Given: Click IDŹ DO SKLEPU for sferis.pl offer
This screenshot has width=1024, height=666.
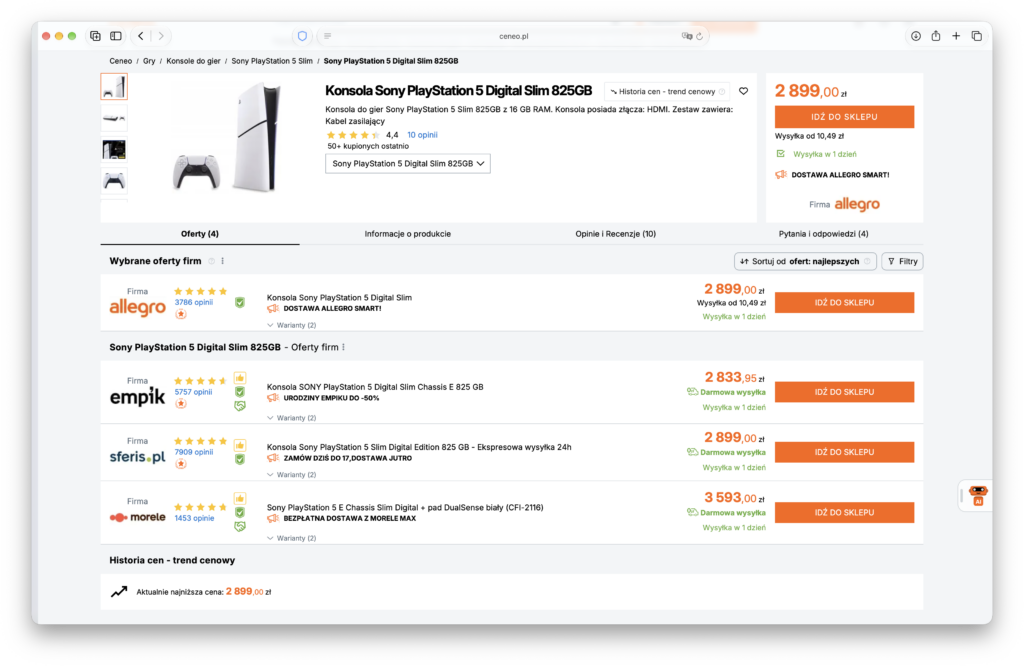Looking at the screenshot, I should point(844,452).
